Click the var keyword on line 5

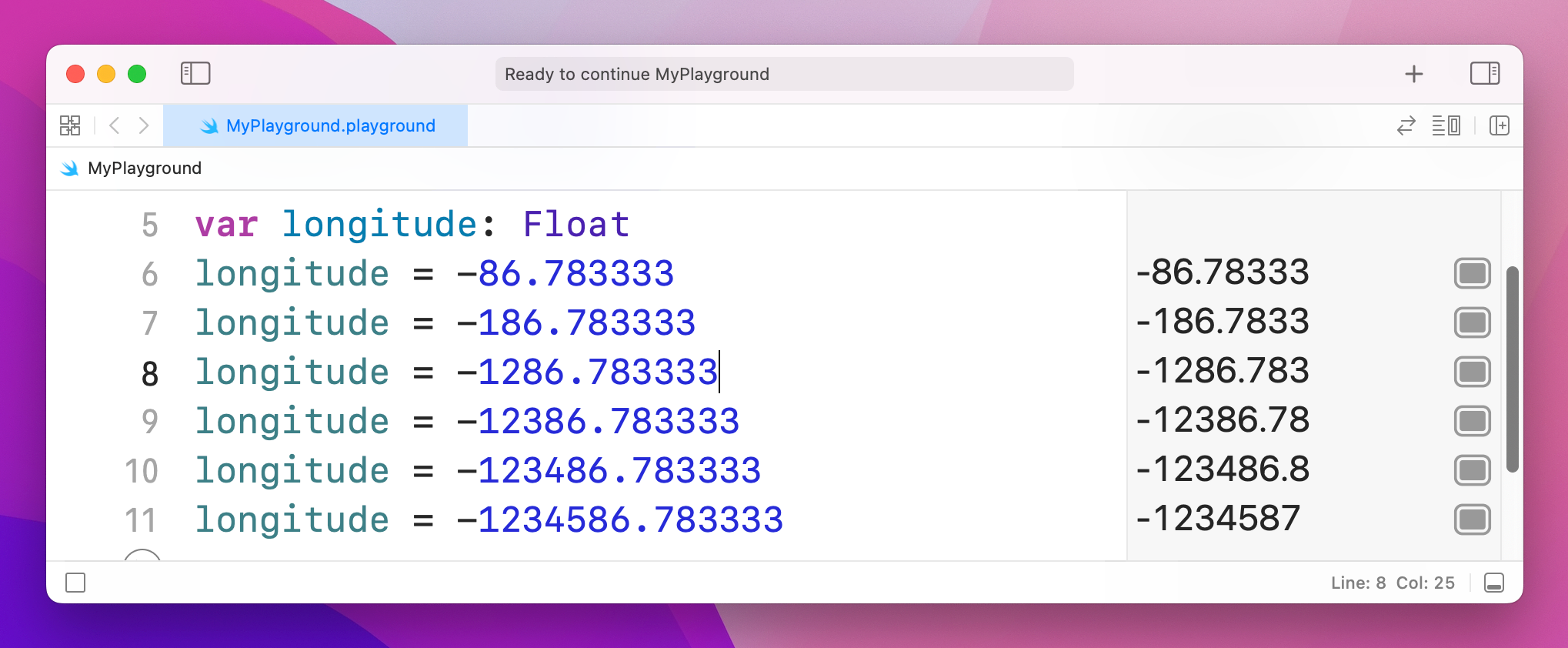(226, 225)
